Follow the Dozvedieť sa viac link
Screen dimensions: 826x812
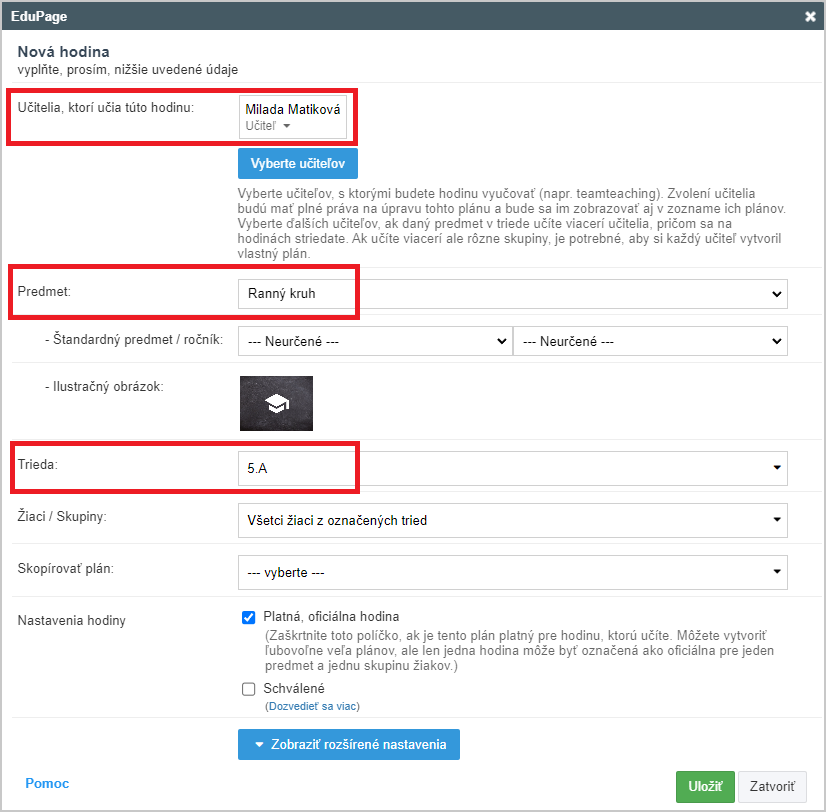click(x=313, y=706)
